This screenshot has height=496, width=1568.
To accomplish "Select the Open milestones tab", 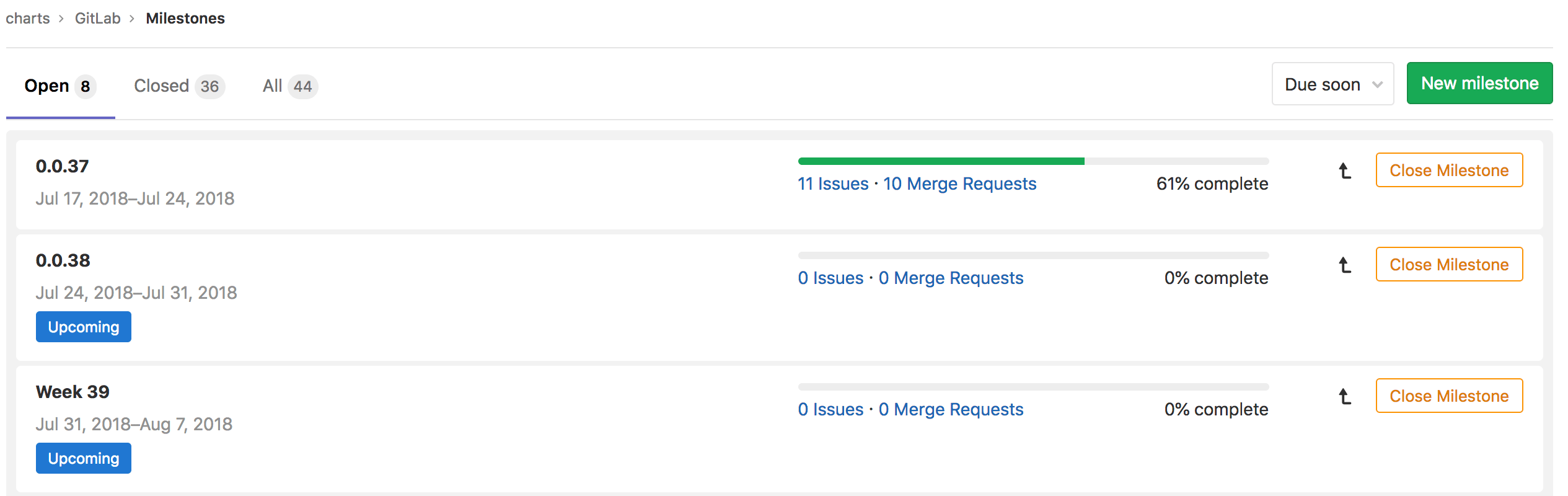I will tap(59, 86).
